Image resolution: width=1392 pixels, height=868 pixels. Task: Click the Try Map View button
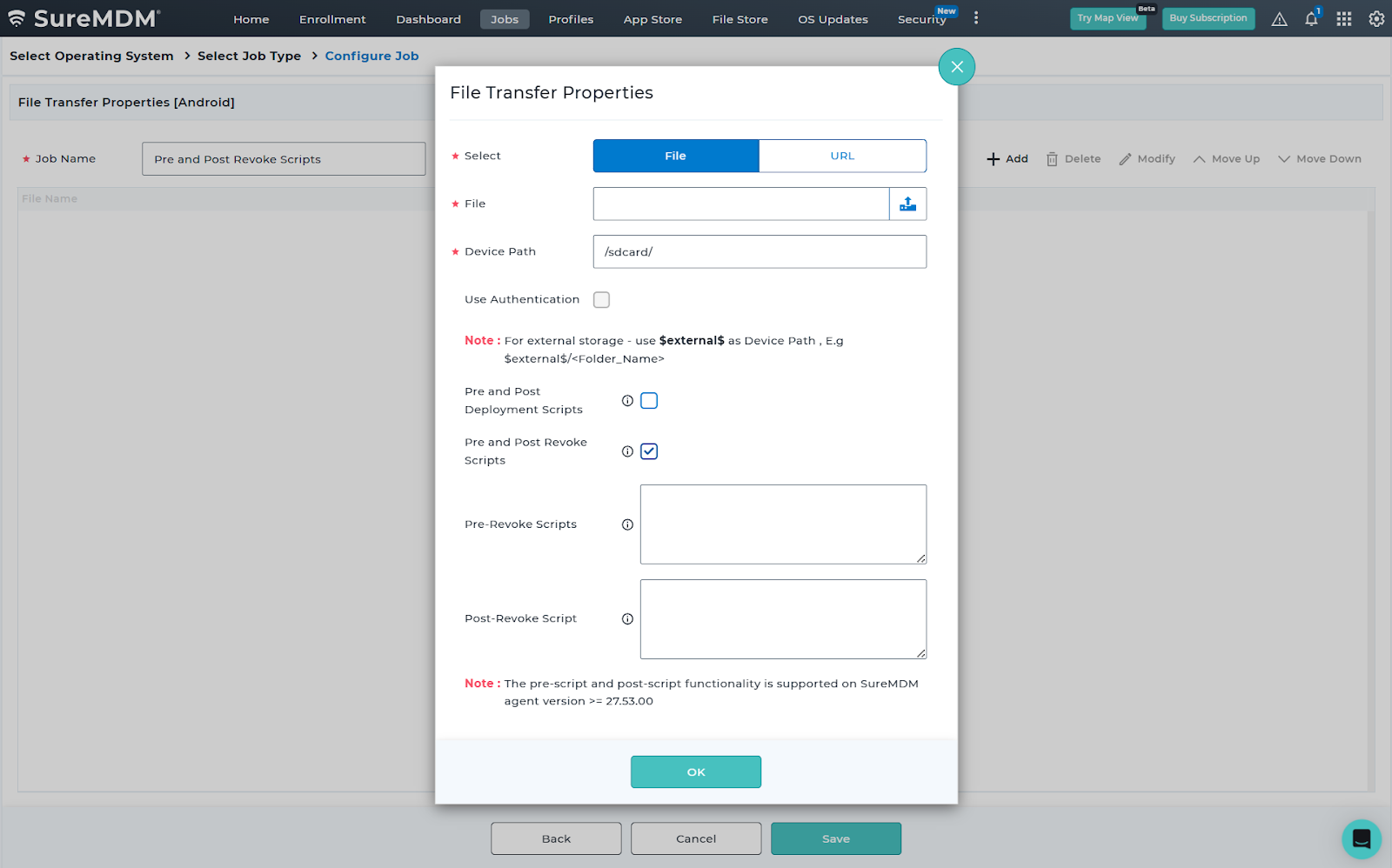(x=1107, y=18)
